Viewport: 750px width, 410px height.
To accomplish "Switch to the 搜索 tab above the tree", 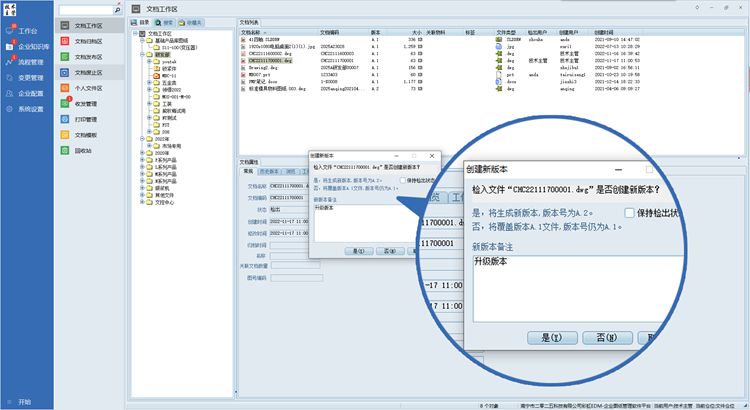I will (167, 20).
